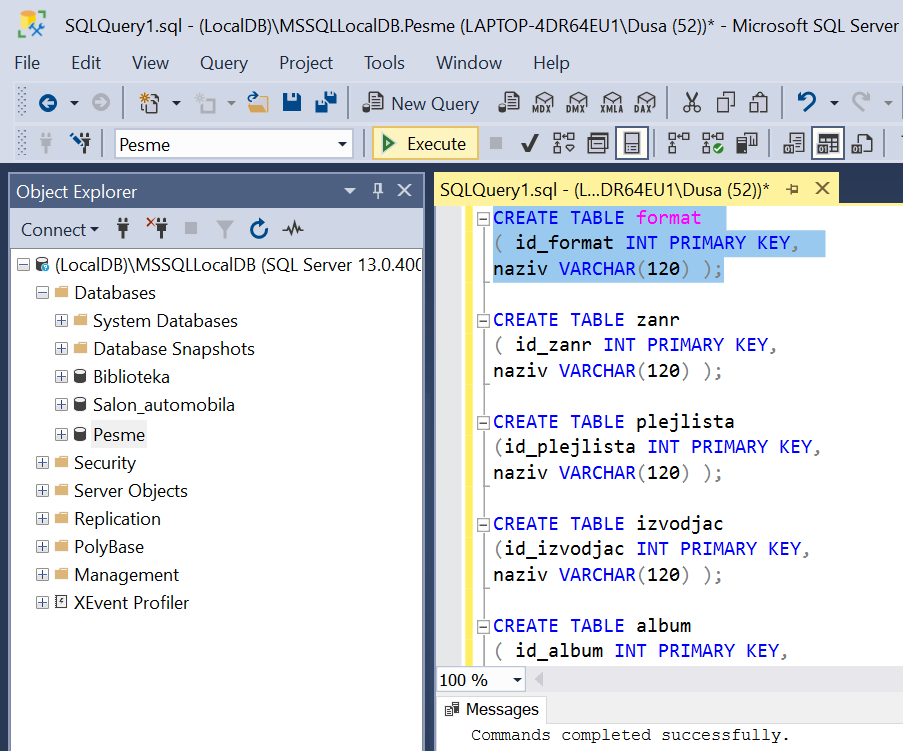Expand the Salon_automobila database node

[x=62, y=405]
